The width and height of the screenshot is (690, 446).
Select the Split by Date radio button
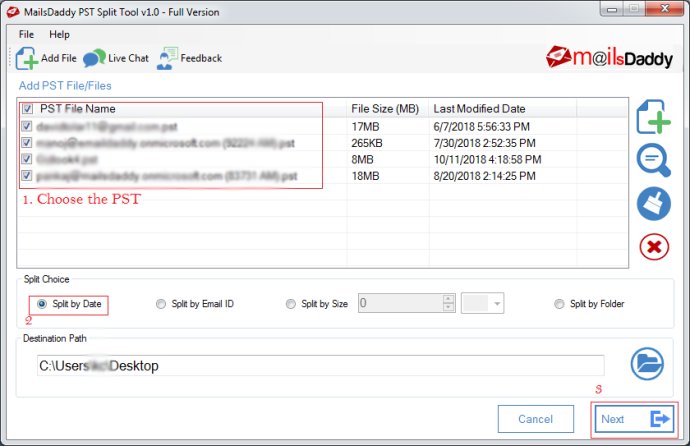(x=42, y=304)
